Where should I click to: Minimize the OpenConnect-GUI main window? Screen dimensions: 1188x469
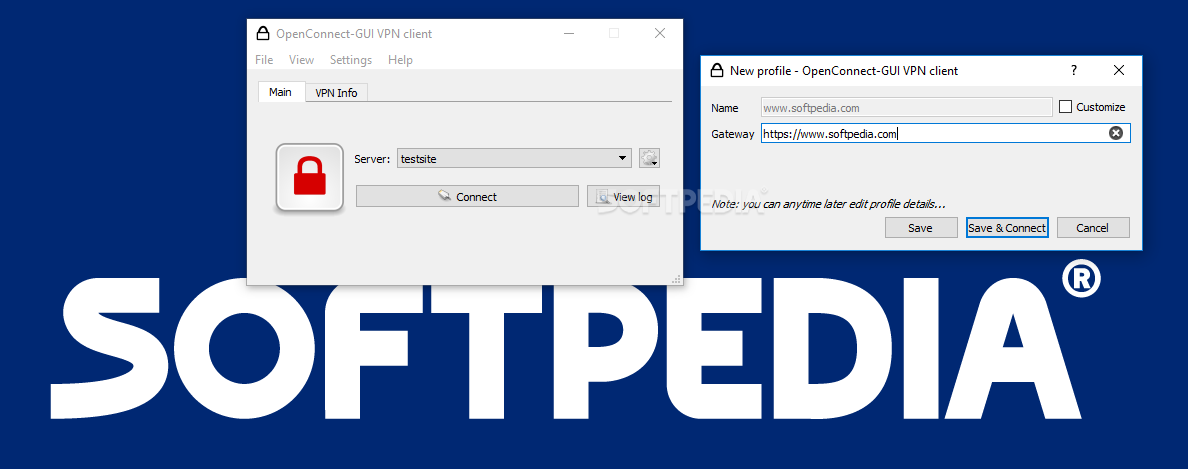pos(569,33)
